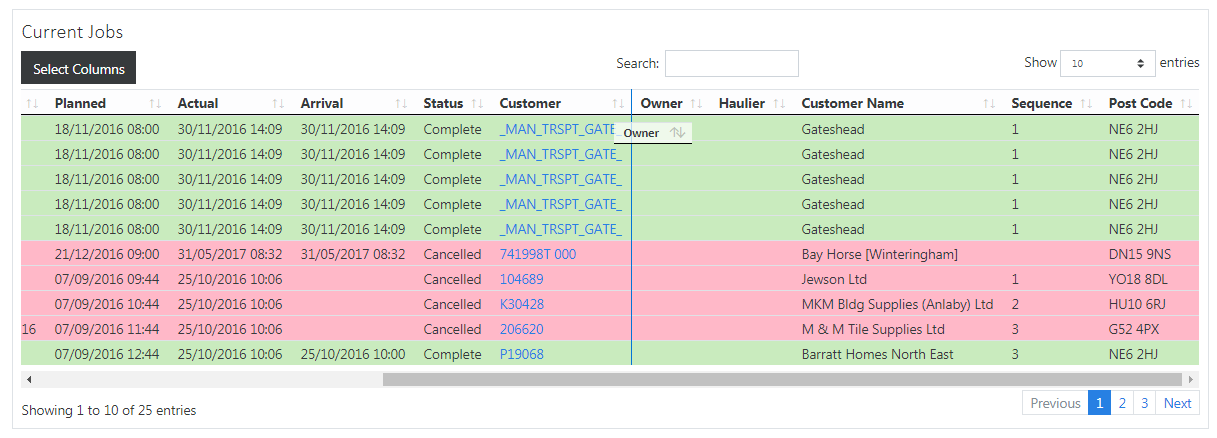Sort by Status using its arrow icon
This screenshot has width=1217, height=438.
[477, 104]
